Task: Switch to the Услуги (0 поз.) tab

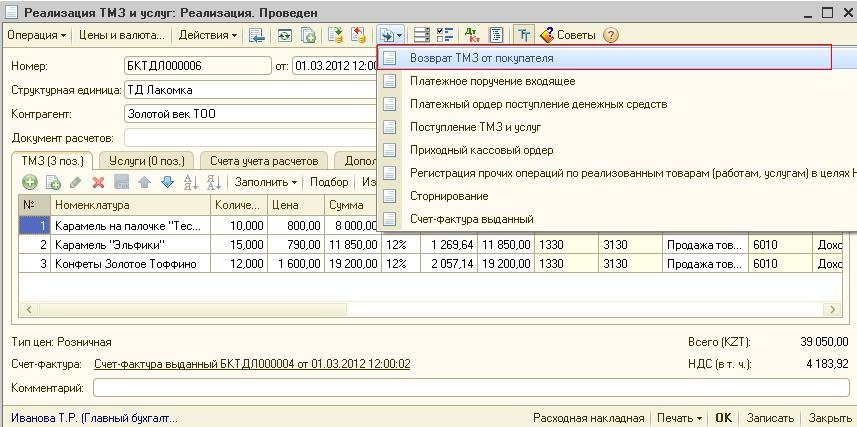Action: point(145,160)
